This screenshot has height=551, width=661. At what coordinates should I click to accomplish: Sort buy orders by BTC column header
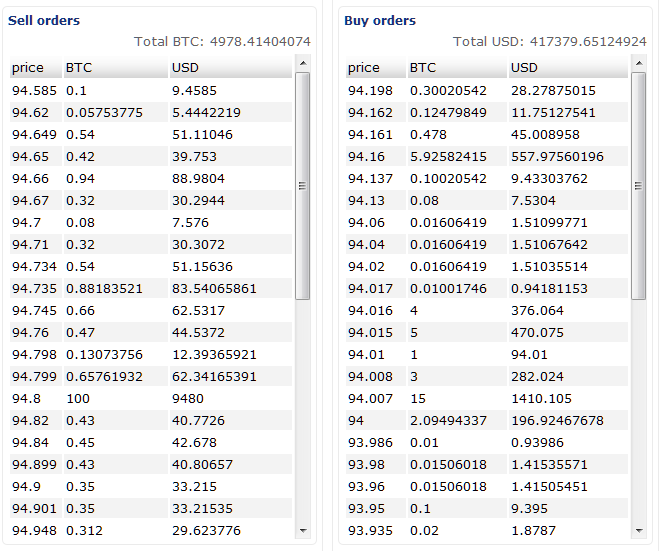pyautogui.click(x=457, y=67)
